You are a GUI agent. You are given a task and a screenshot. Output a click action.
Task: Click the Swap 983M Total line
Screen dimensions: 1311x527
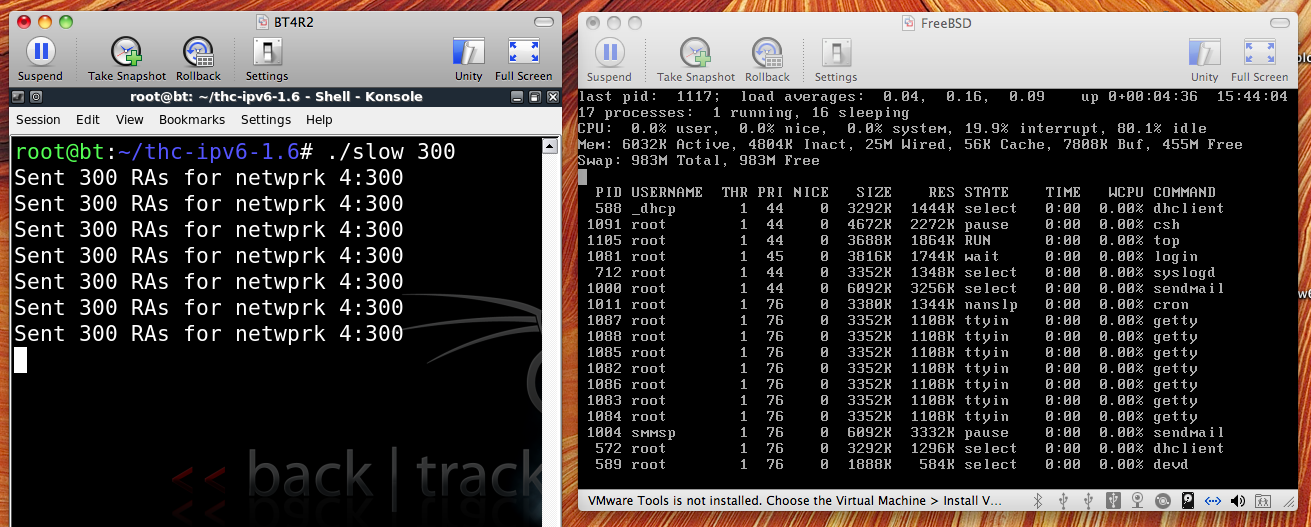click(x=701, y=160)
